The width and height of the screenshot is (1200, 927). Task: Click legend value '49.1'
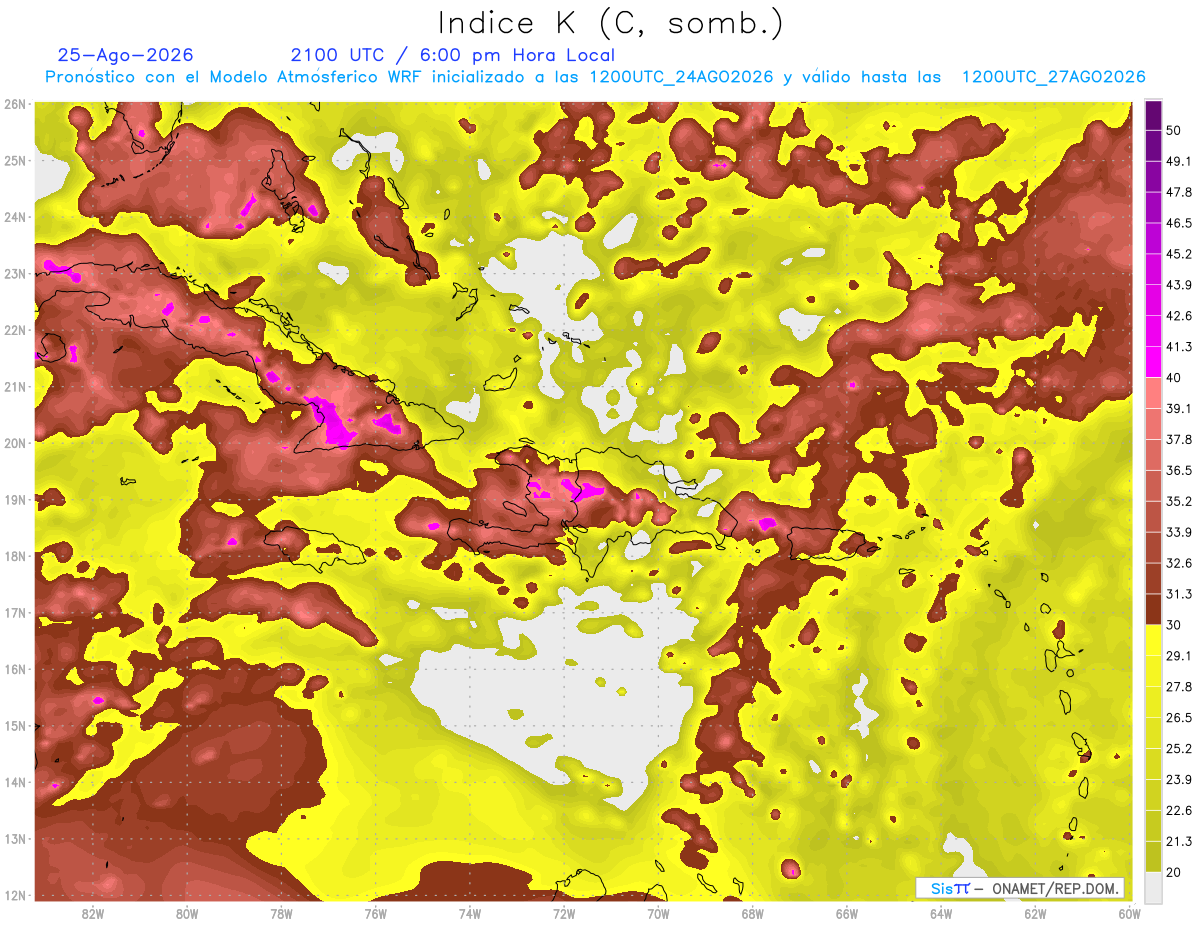pos(1178,160)
